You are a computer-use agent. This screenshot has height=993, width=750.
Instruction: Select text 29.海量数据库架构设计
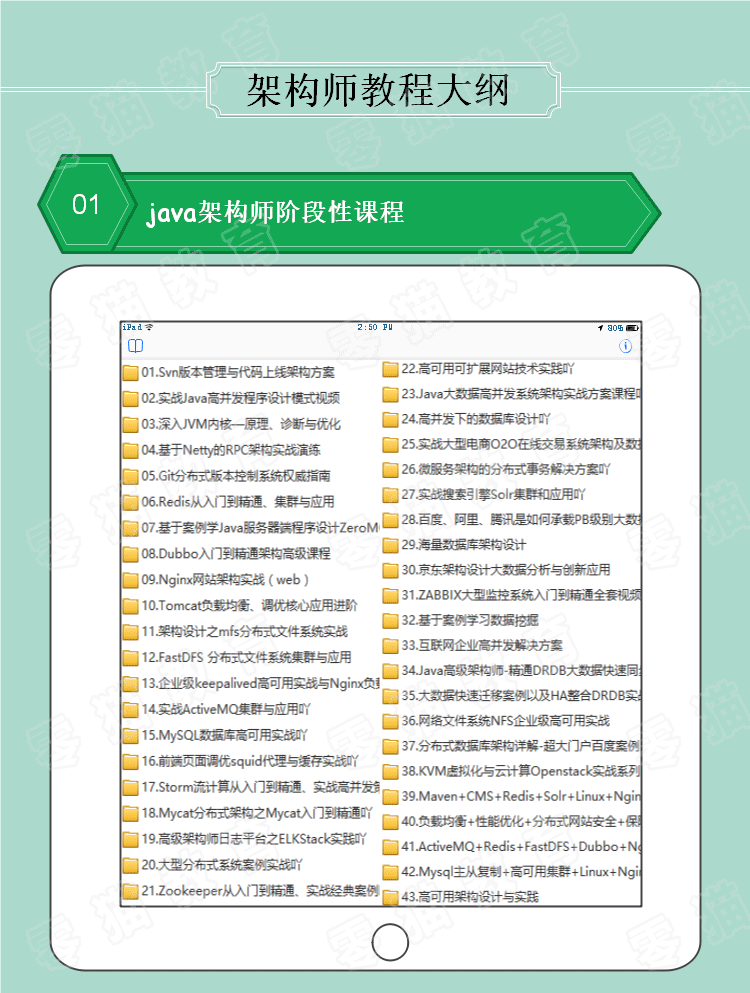[464, 545]
